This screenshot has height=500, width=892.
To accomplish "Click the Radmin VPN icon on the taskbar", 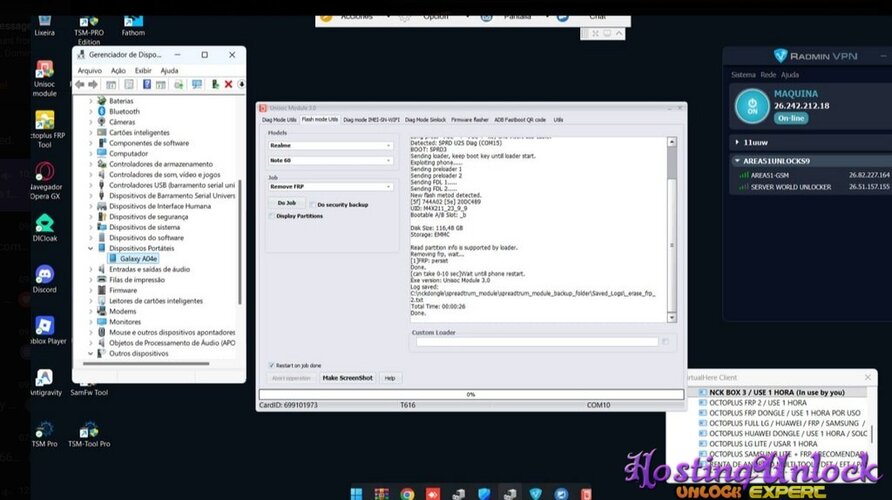I will [x=535, y=494].
